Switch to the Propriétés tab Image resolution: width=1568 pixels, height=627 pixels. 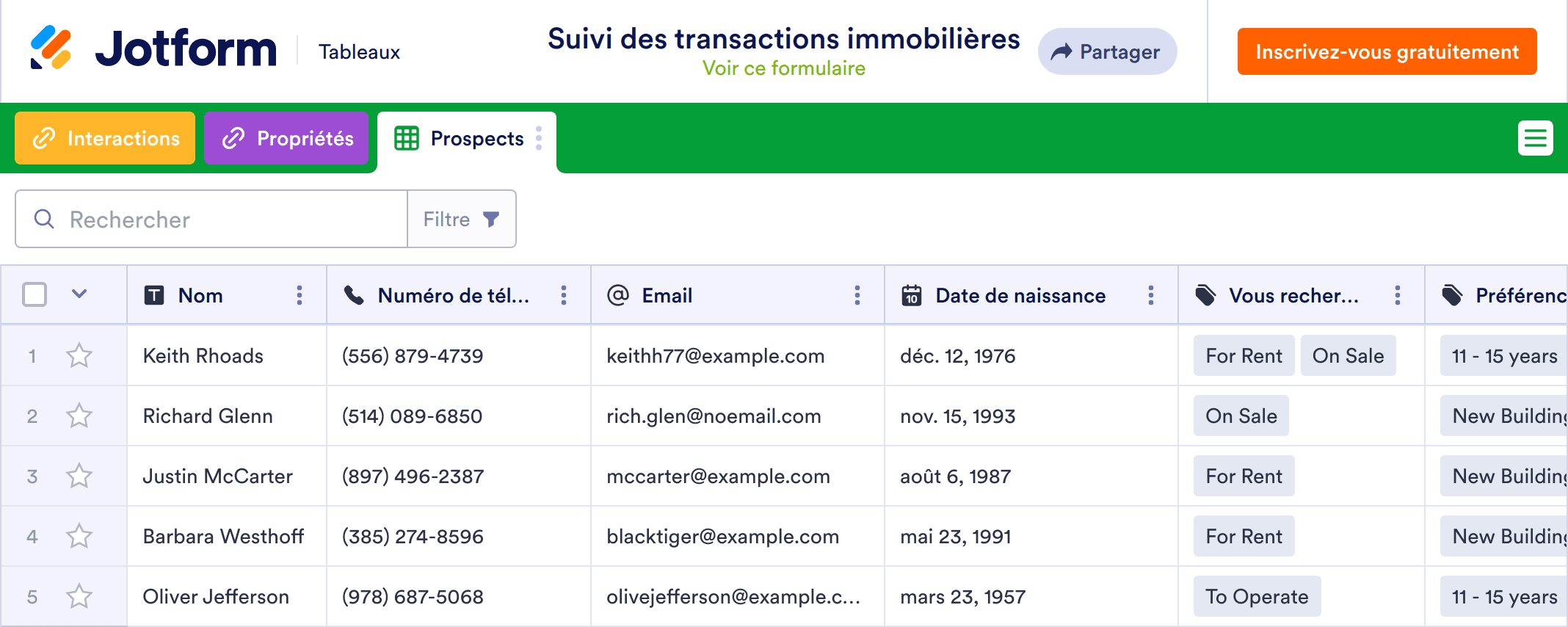[x=286, y=138]
